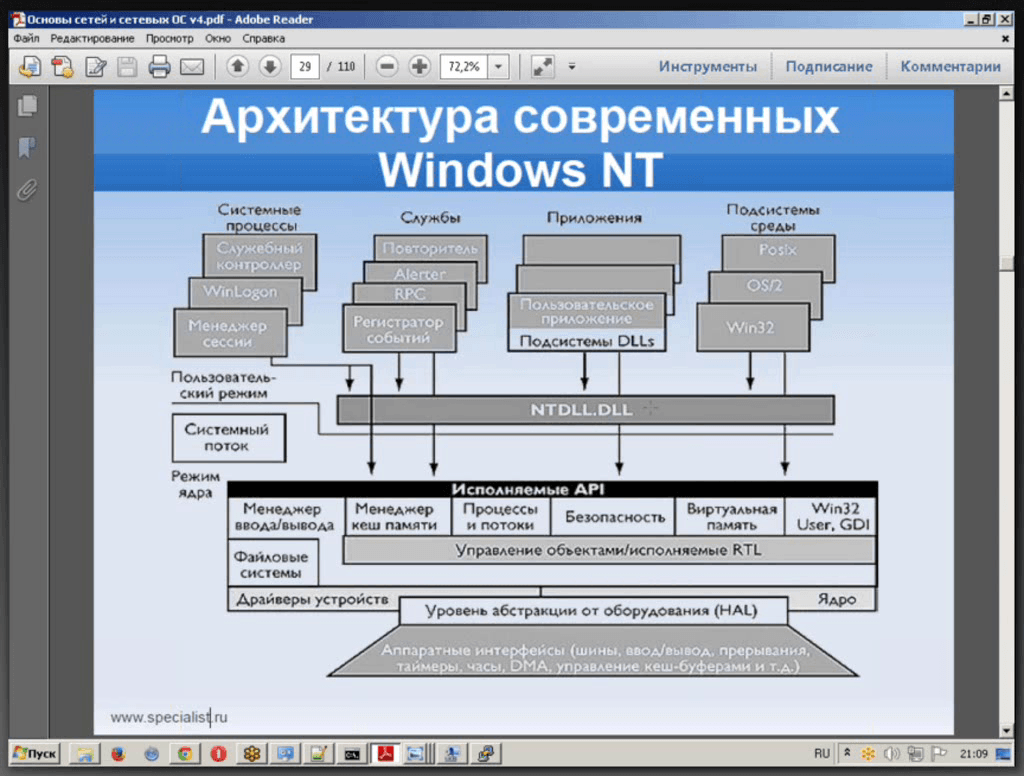Viewport: 1024px width, 776px height.
Task: Open the Opera taskbar icon
Action: point(218,754)
